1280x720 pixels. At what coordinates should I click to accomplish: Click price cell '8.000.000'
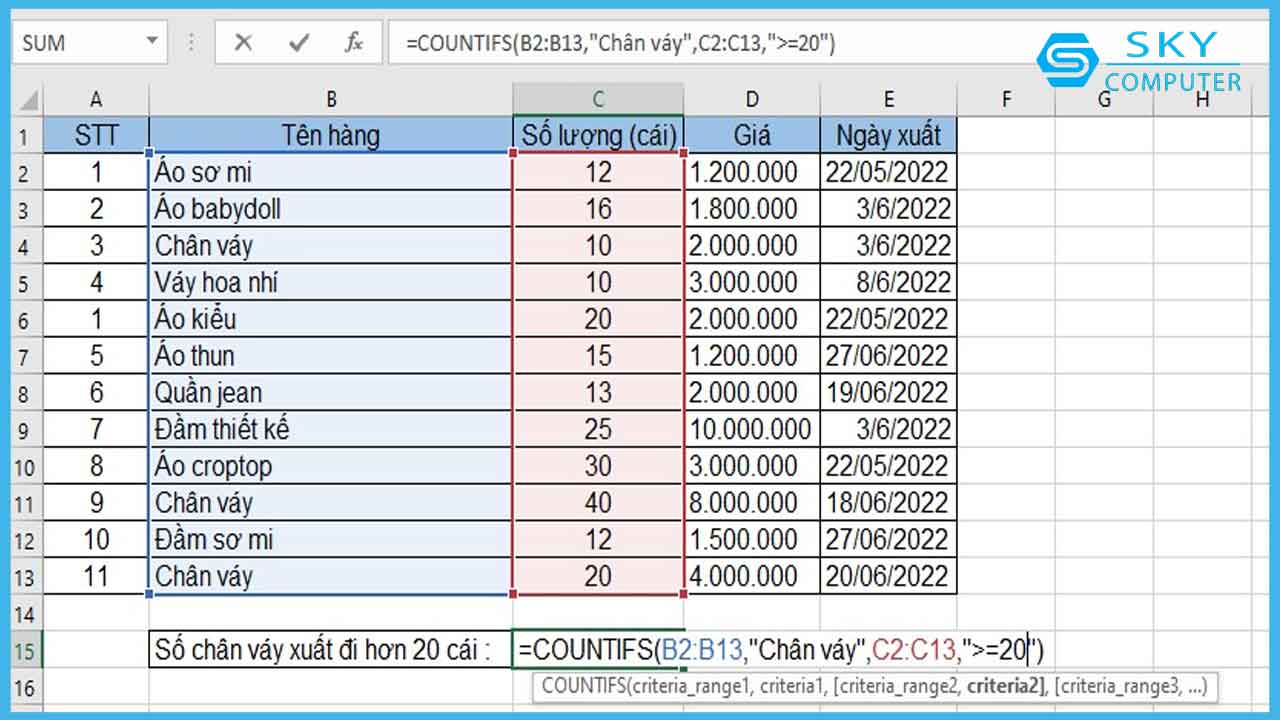752,503
